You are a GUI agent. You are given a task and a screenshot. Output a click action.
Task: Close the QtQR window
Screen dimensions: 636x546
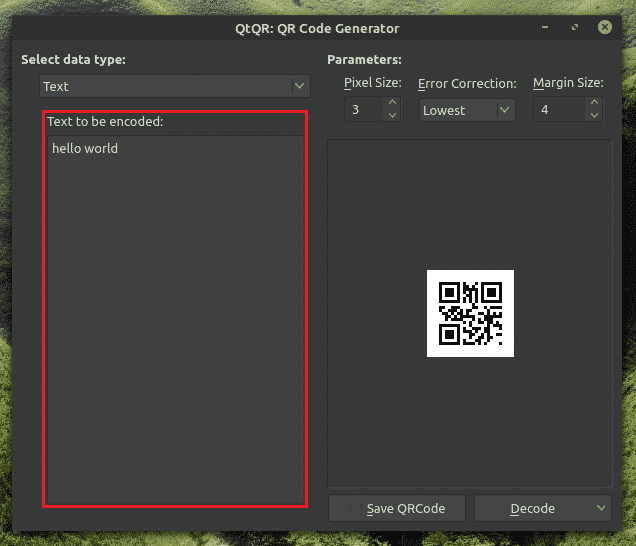pos(606,29)
